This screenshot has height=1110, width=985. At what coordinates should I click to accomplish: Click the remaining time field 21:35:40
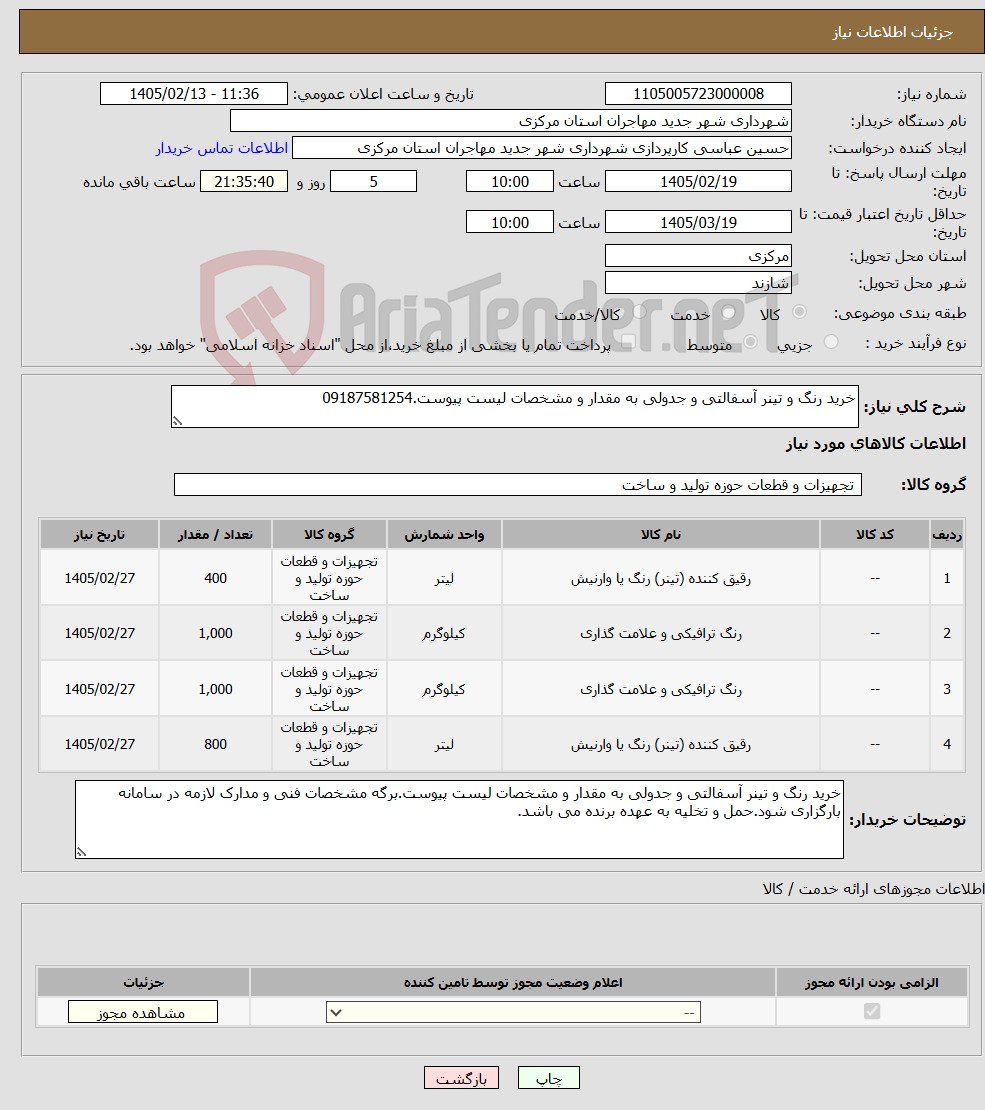244,181
